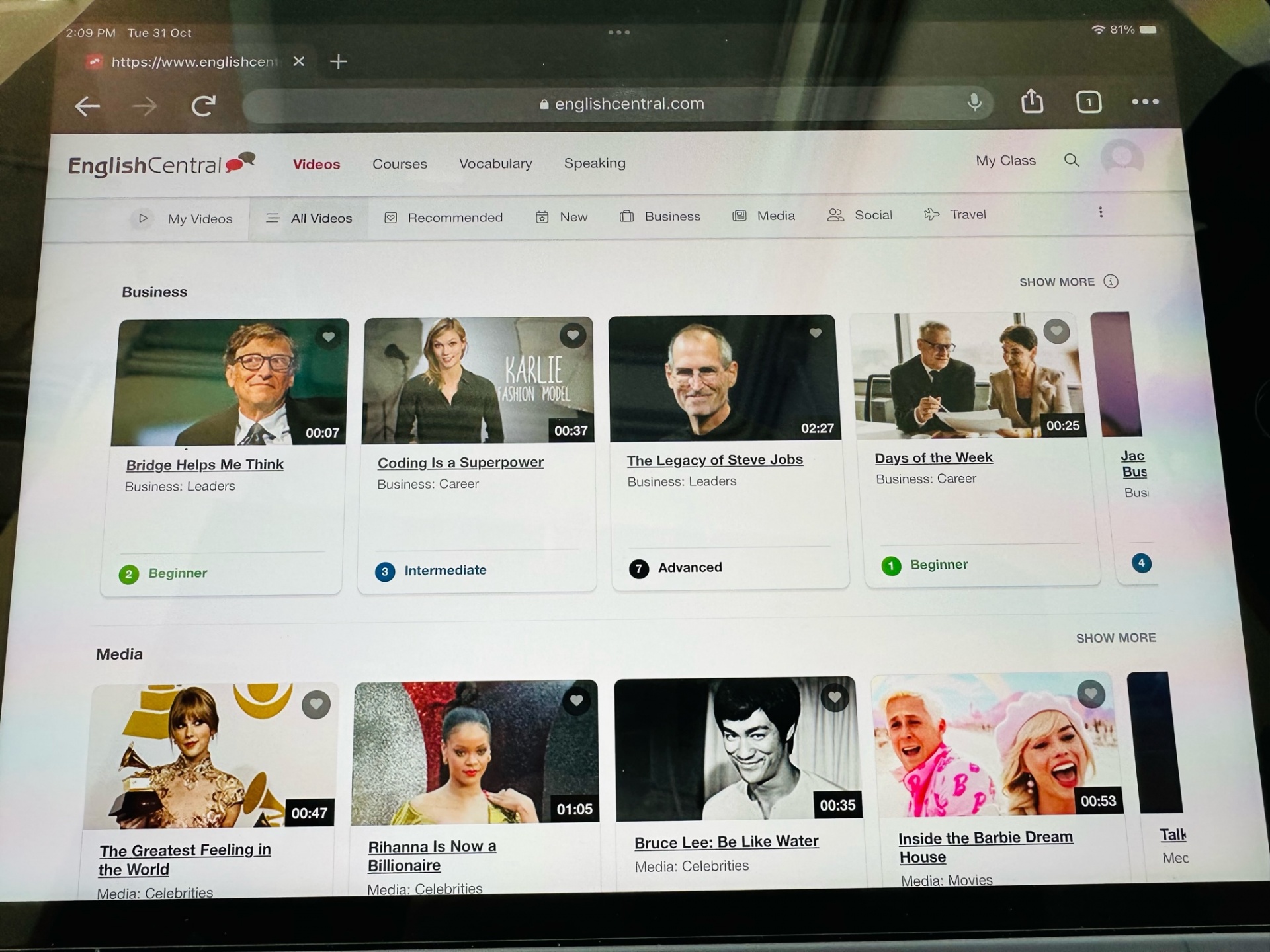The image size is (1270, 952).
Task: Toggle heart on Coding Is a Superpower
Action: coord(573,335)
